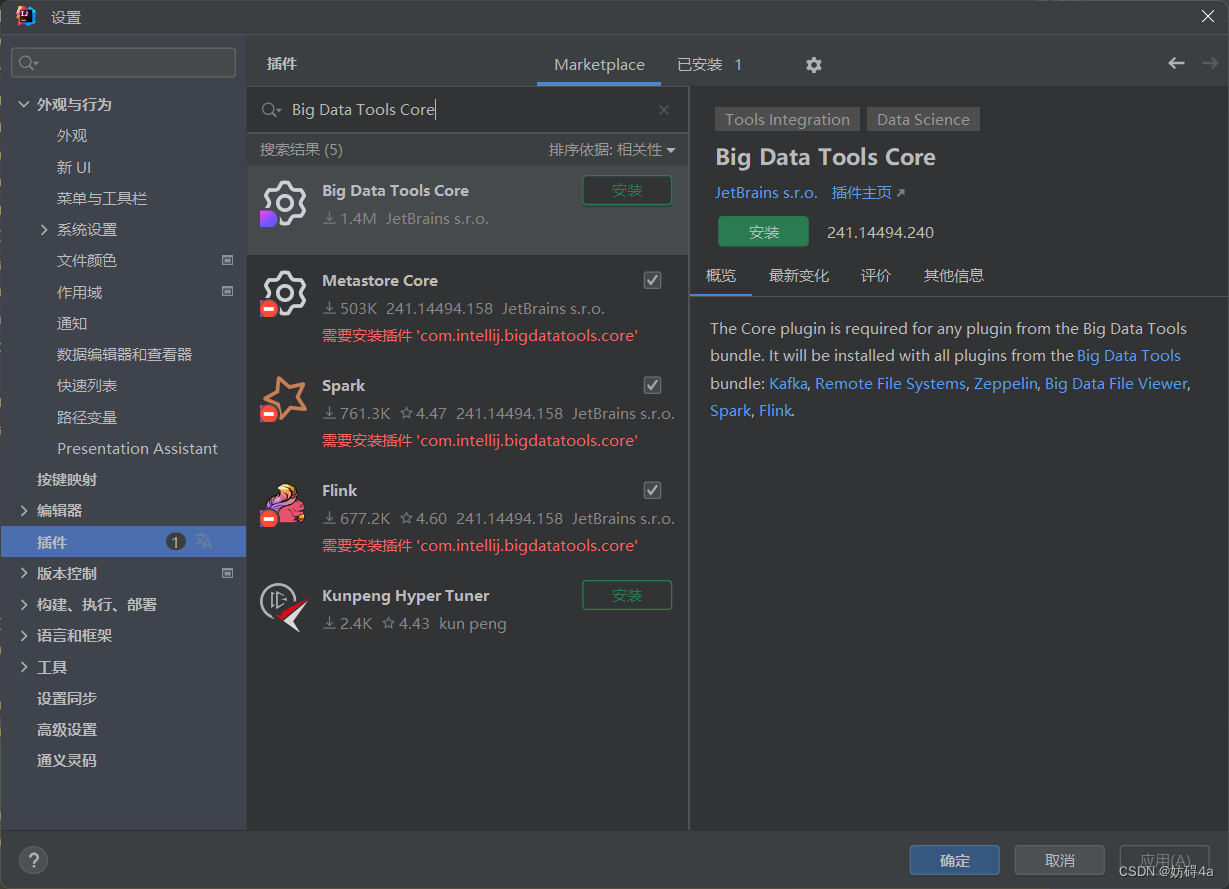Click the project-level icon beside 文件颜色

pos(227,260)
